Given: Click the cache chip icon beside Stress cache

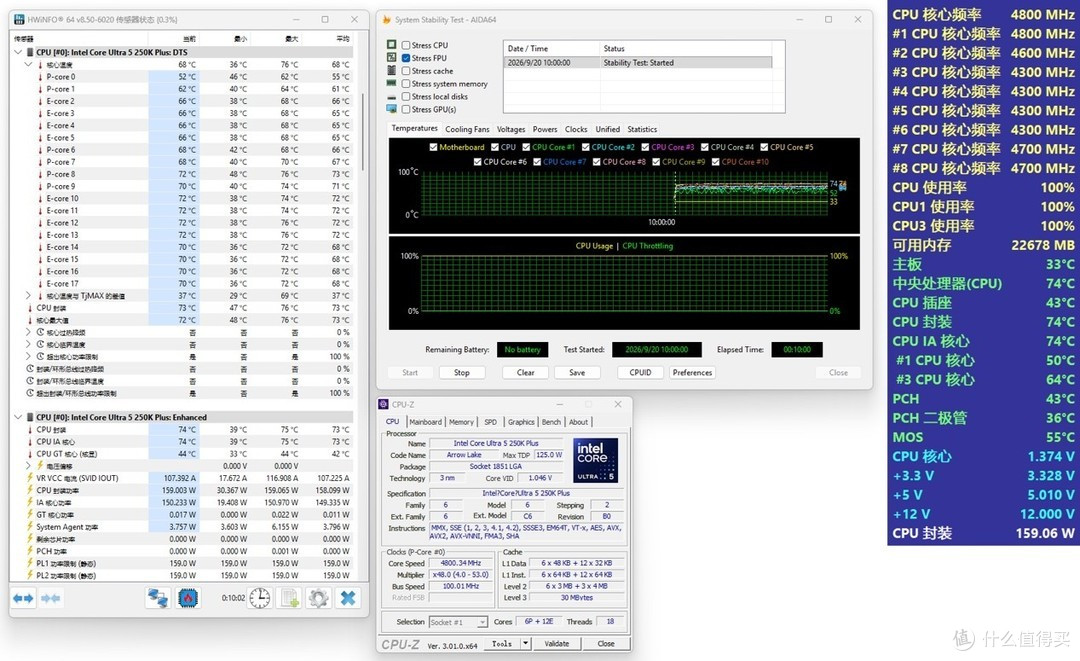Looking at the screenshot, I should coord(391,71).
